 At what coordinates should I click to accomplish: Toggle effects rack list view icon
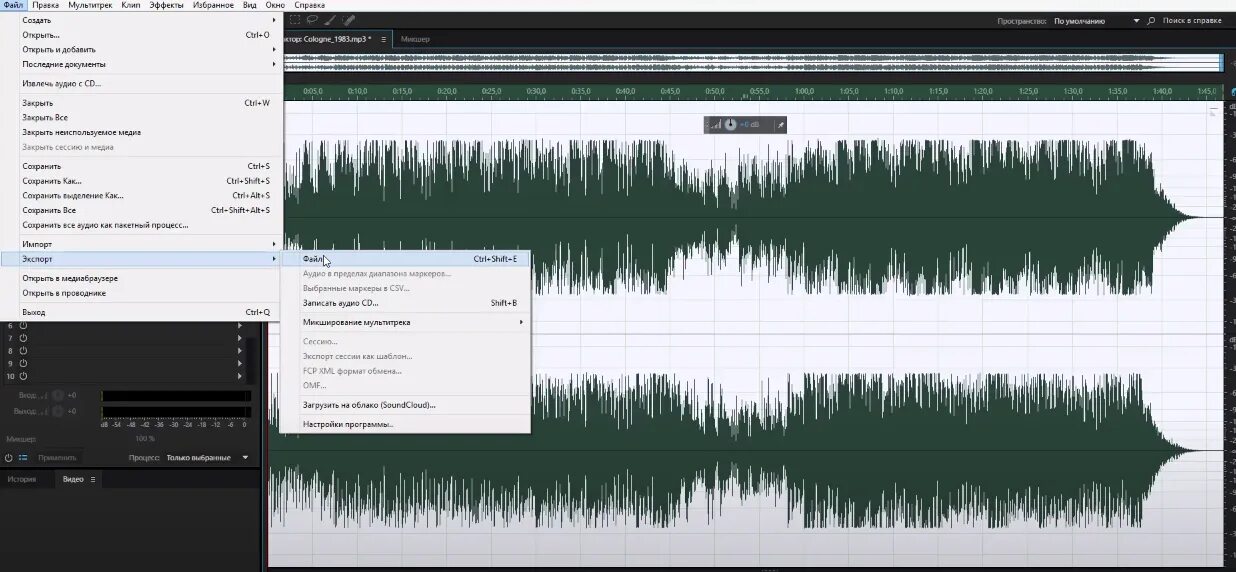pos(23,457)
